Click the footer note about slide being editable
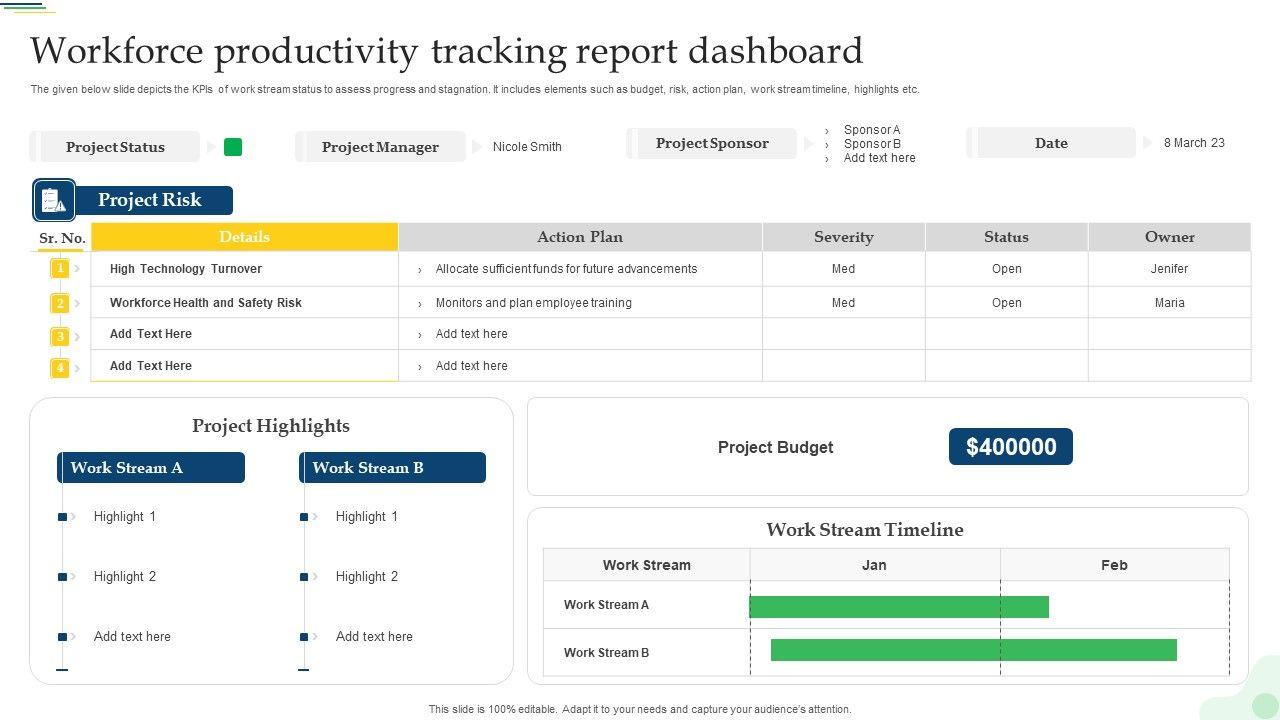 [x=640, y=710]
